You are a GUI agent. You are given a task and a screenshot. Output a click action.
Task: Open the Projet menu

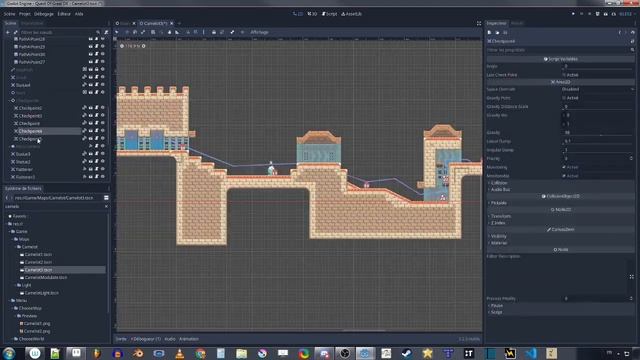[x=24, y=14]
